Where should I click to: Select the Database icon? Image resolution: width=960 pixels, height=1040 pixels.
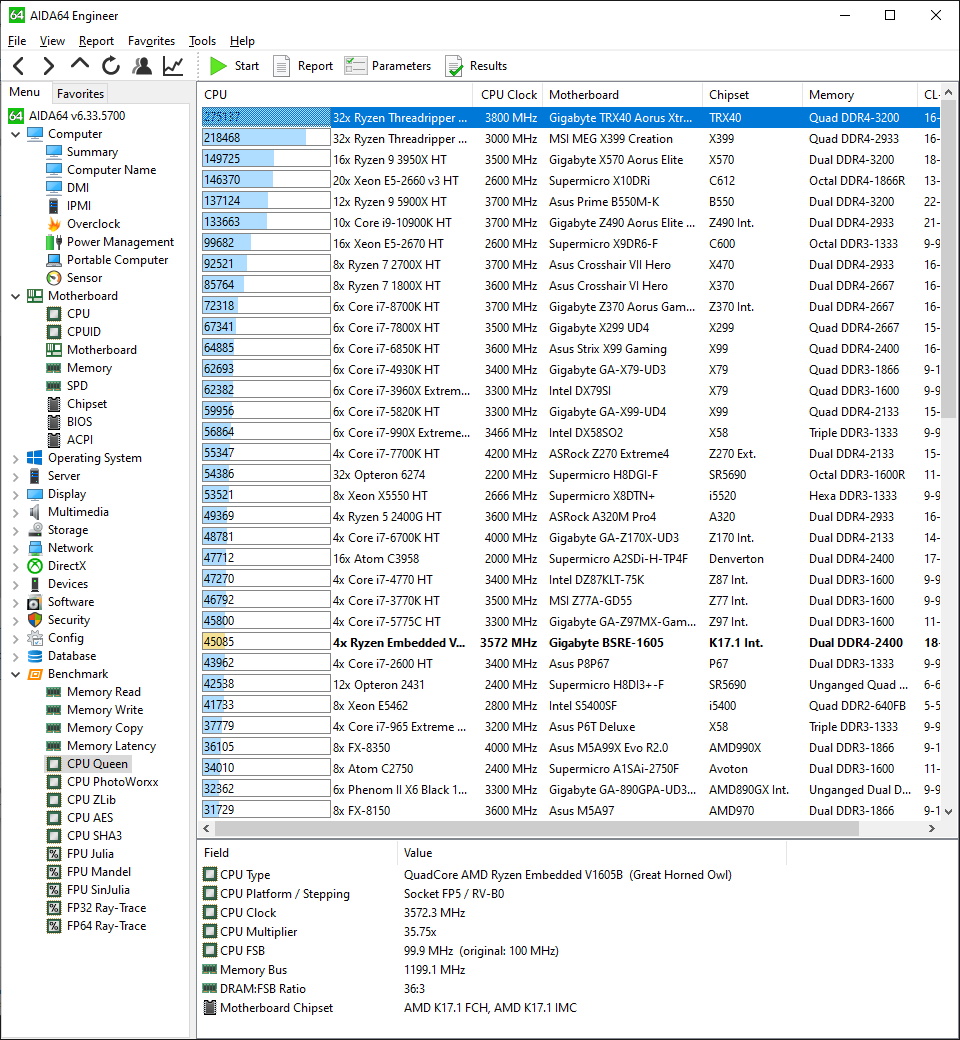click(x=34, y=656)
